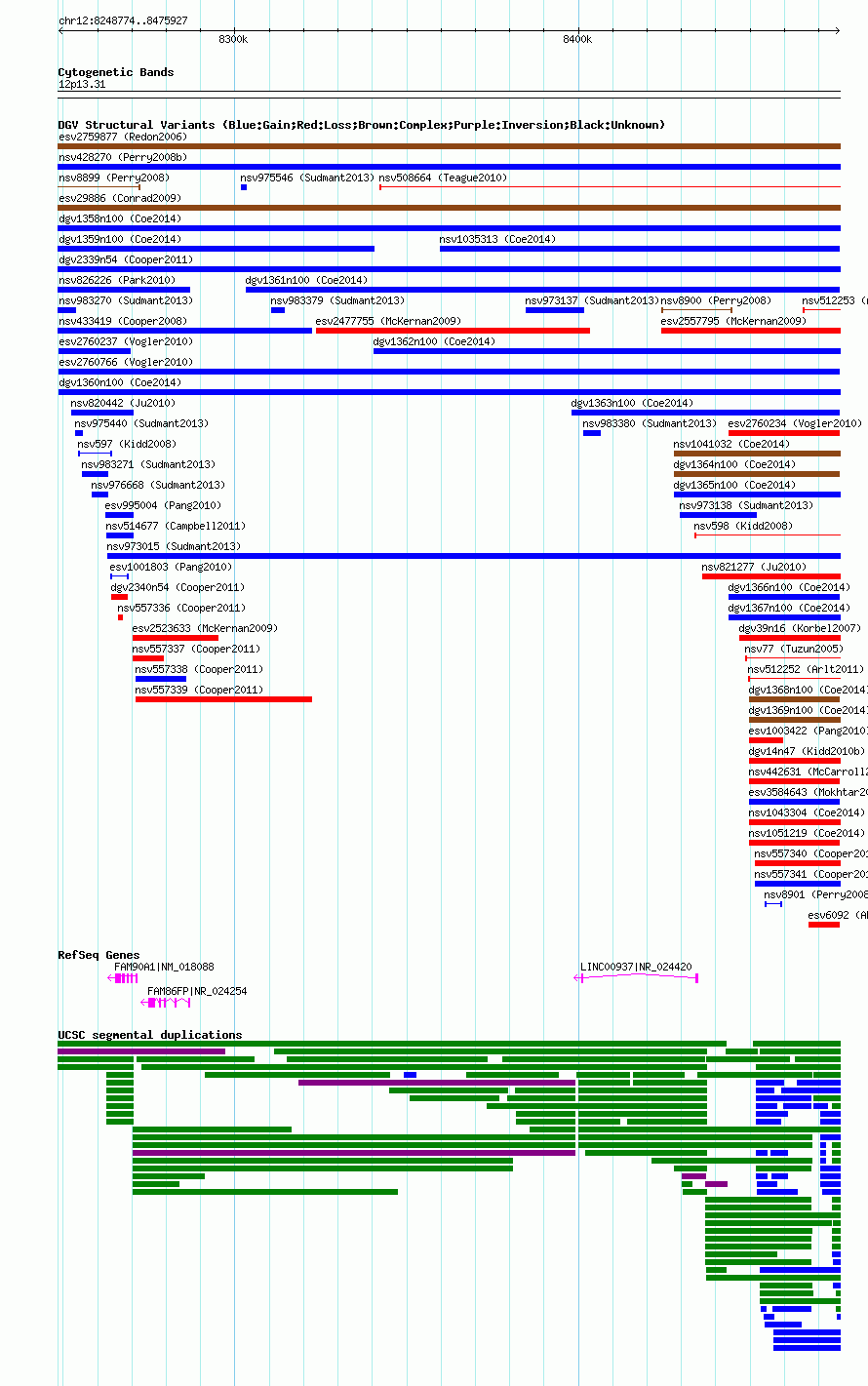Select the dgv2339n54 (Cooper2011) variant
The width and height of the screenshot is (868, 1386).
point(125,259)
